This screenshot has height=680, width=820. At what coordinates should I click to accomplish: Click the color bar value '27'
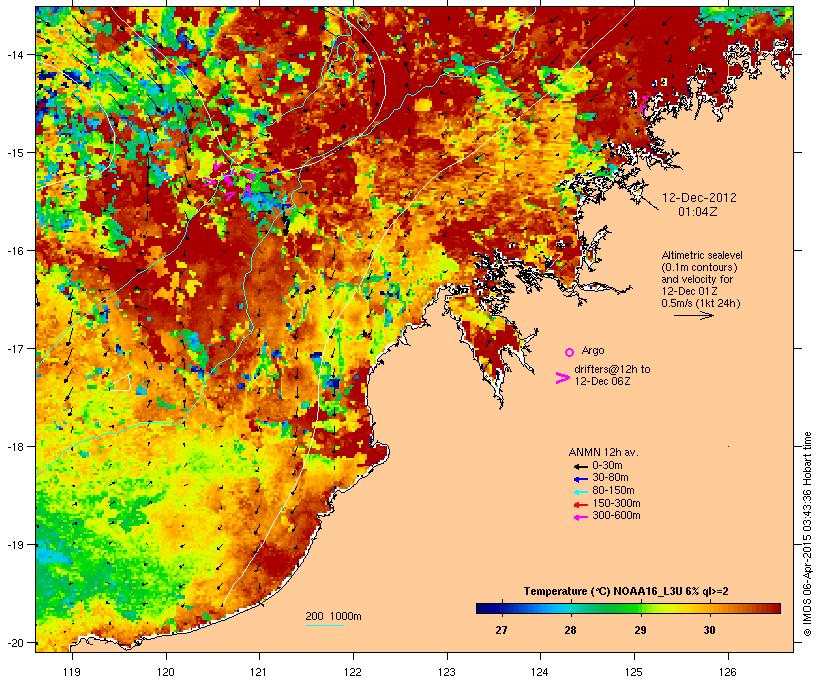501,630
